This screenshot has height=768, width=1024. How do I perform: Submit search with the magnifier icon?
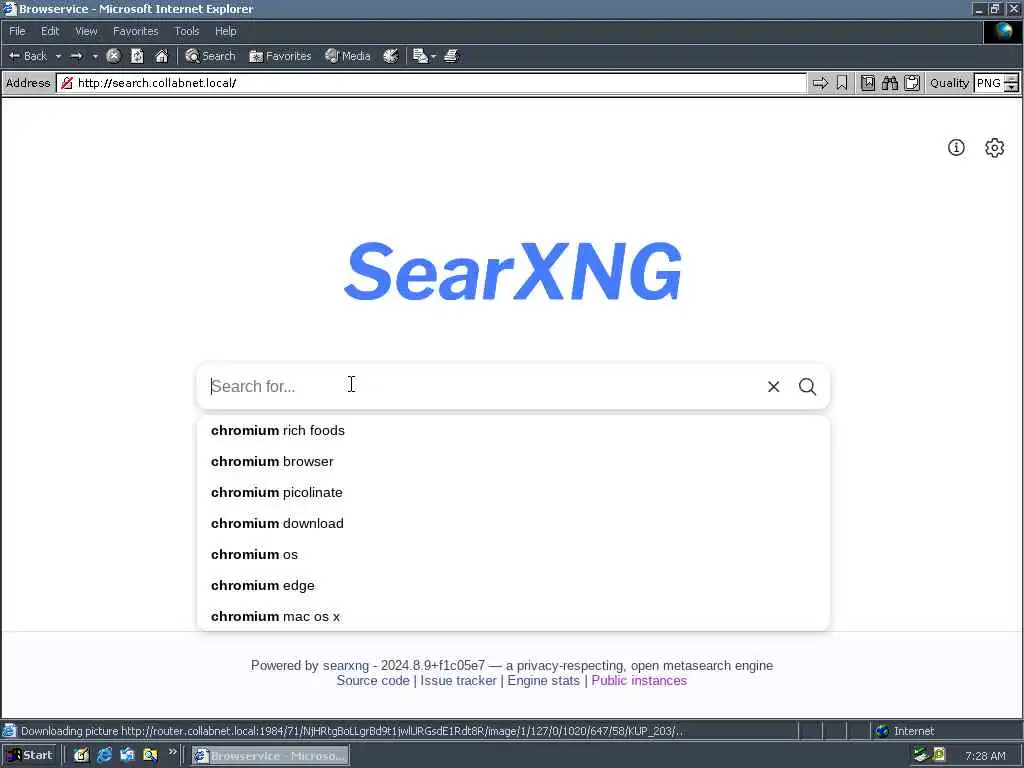coord(807,387)
